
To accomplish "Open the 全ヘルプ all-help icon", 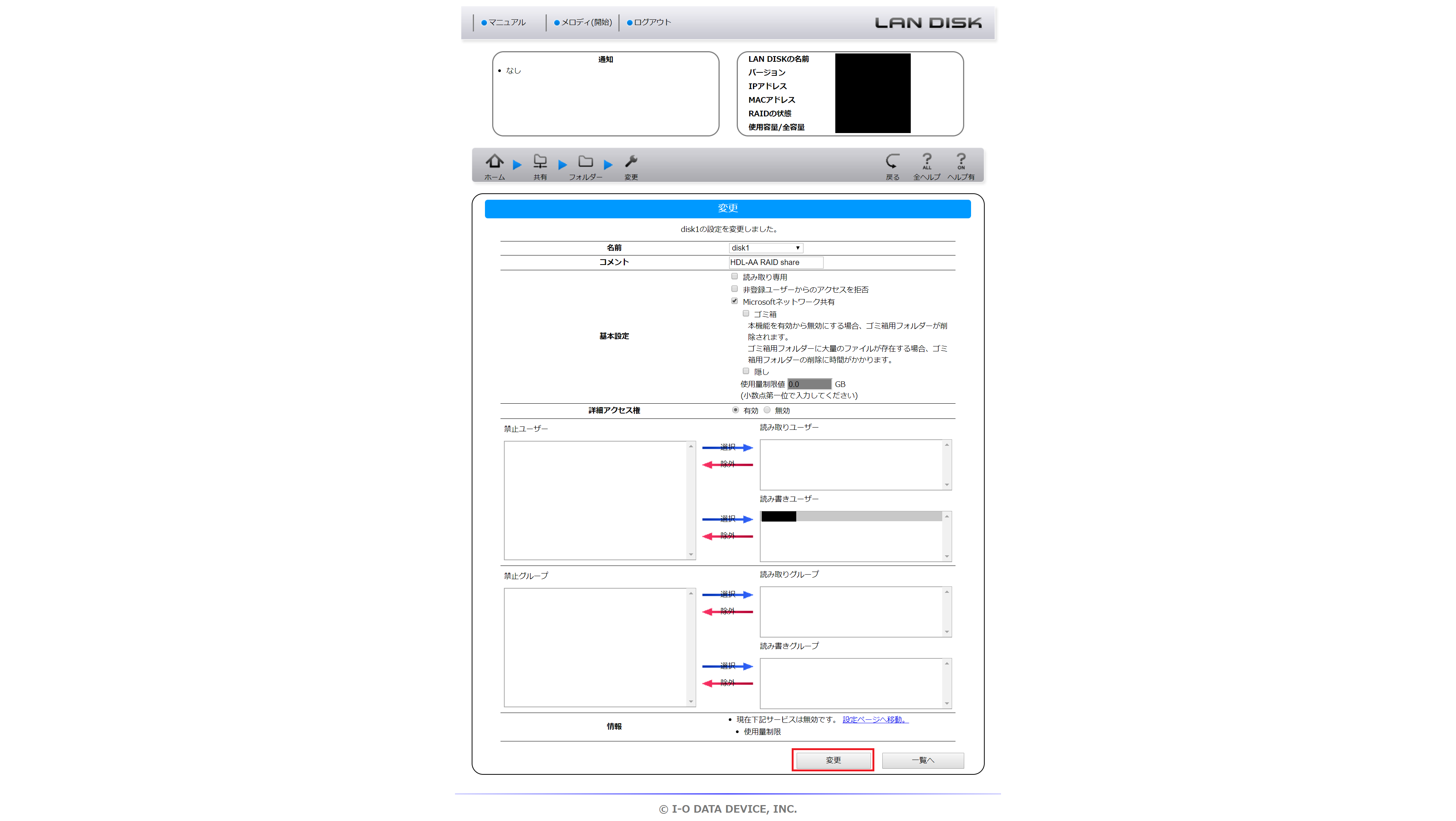I will pos(926,166).
